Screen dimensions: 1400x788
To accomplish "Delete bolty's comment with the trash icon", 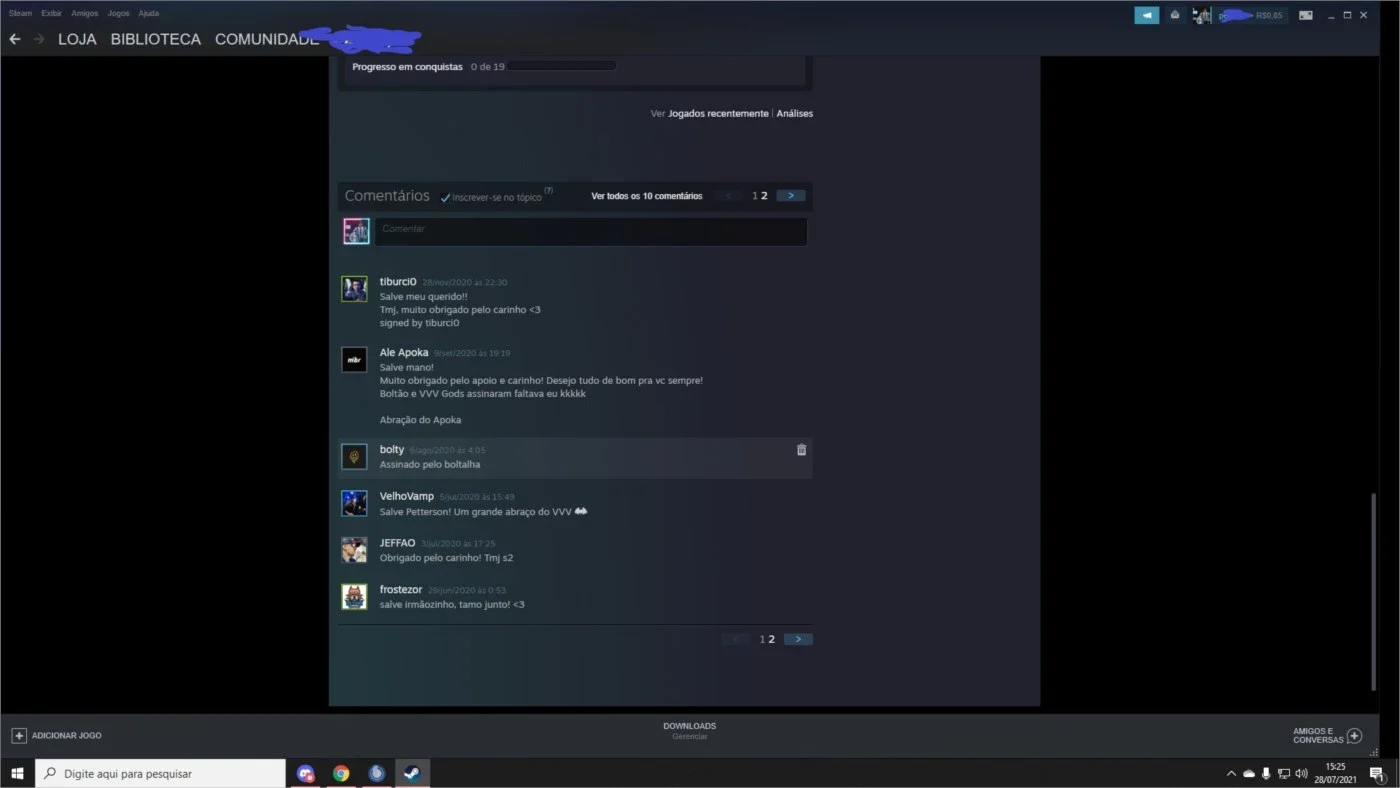I will [801, 450].
